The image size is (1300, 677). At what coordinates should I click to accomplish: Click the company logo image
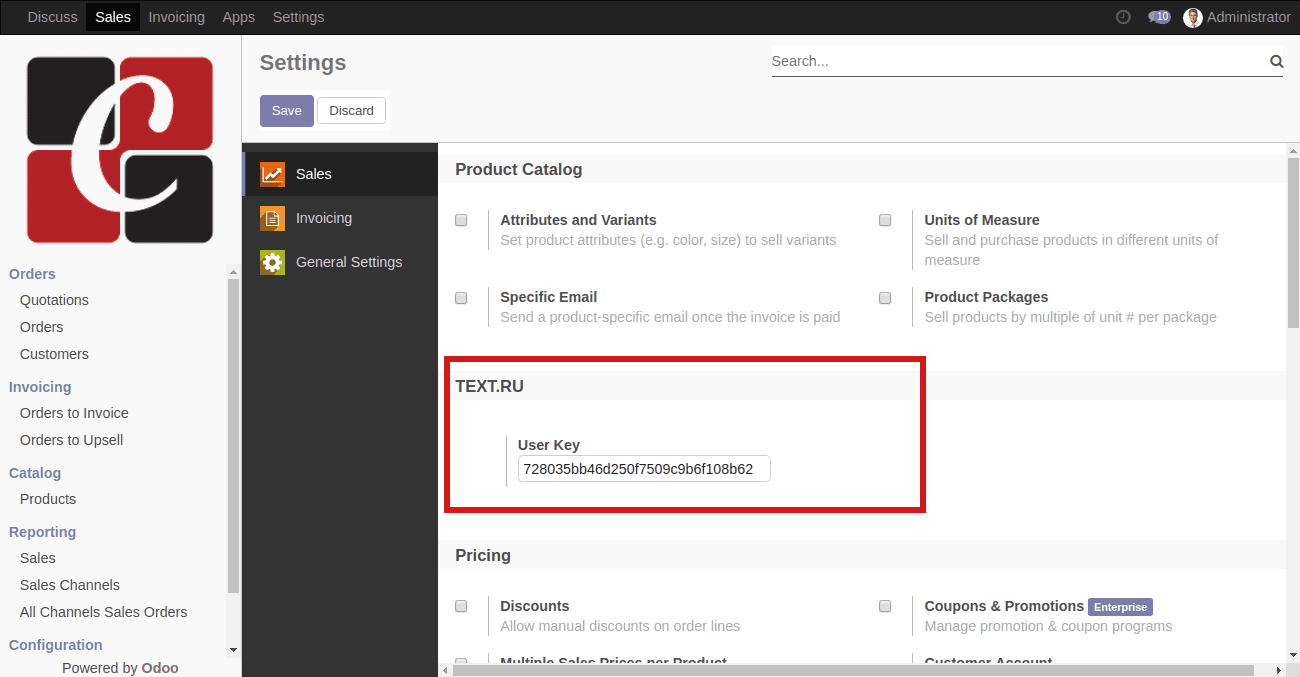[x=120, y=150]
